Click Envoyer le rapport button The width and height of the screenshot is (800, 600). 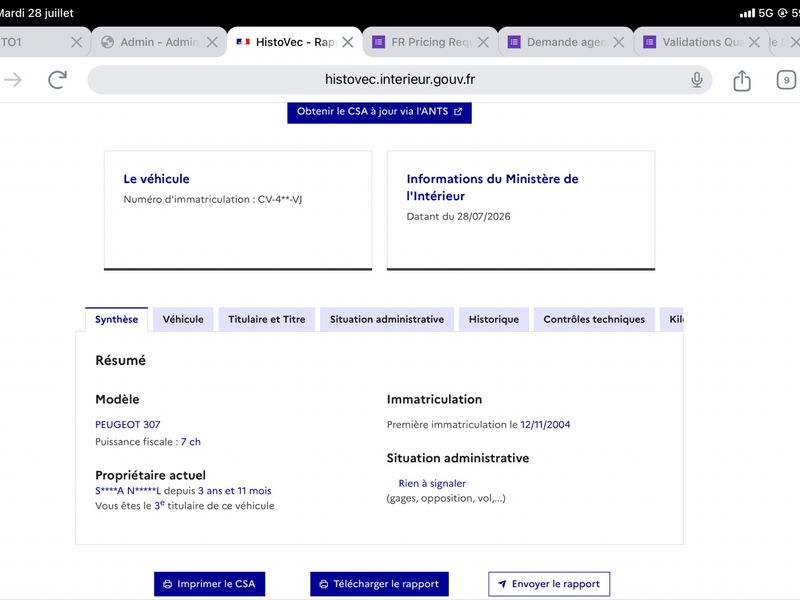tap(549, 584)
